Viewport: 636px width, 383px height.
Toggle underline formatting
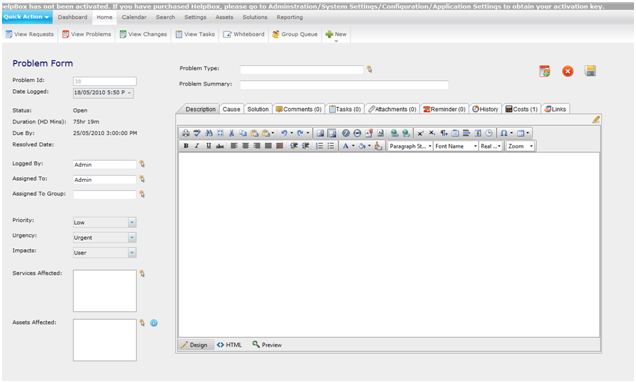click(208, 146)
